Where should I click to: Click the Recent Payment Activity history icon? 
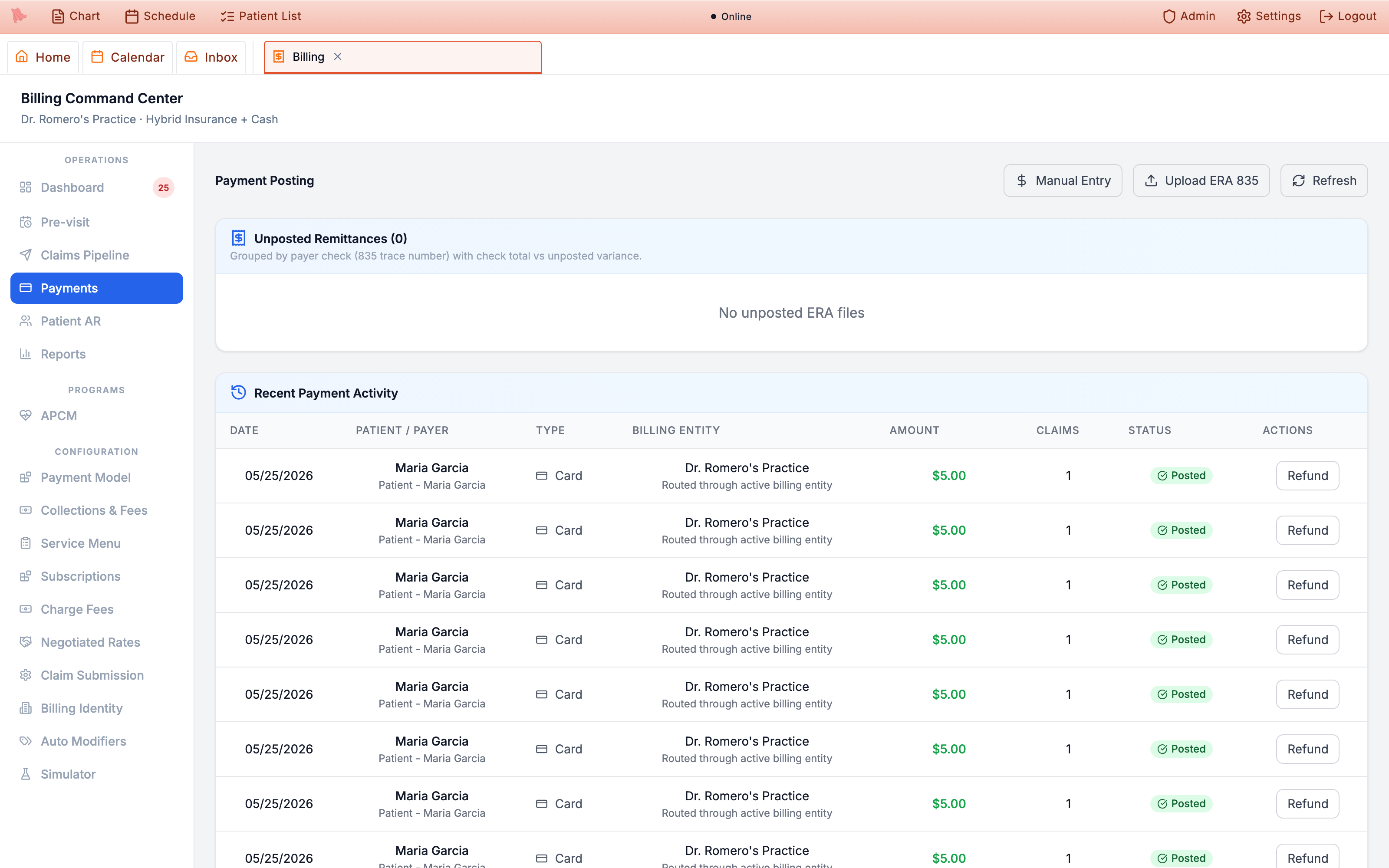pos(238,393)
